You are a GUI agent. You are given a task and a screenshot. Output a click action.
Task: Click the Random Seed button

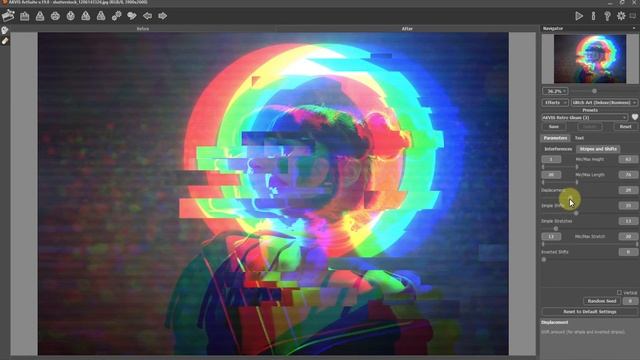coord(602,301)
